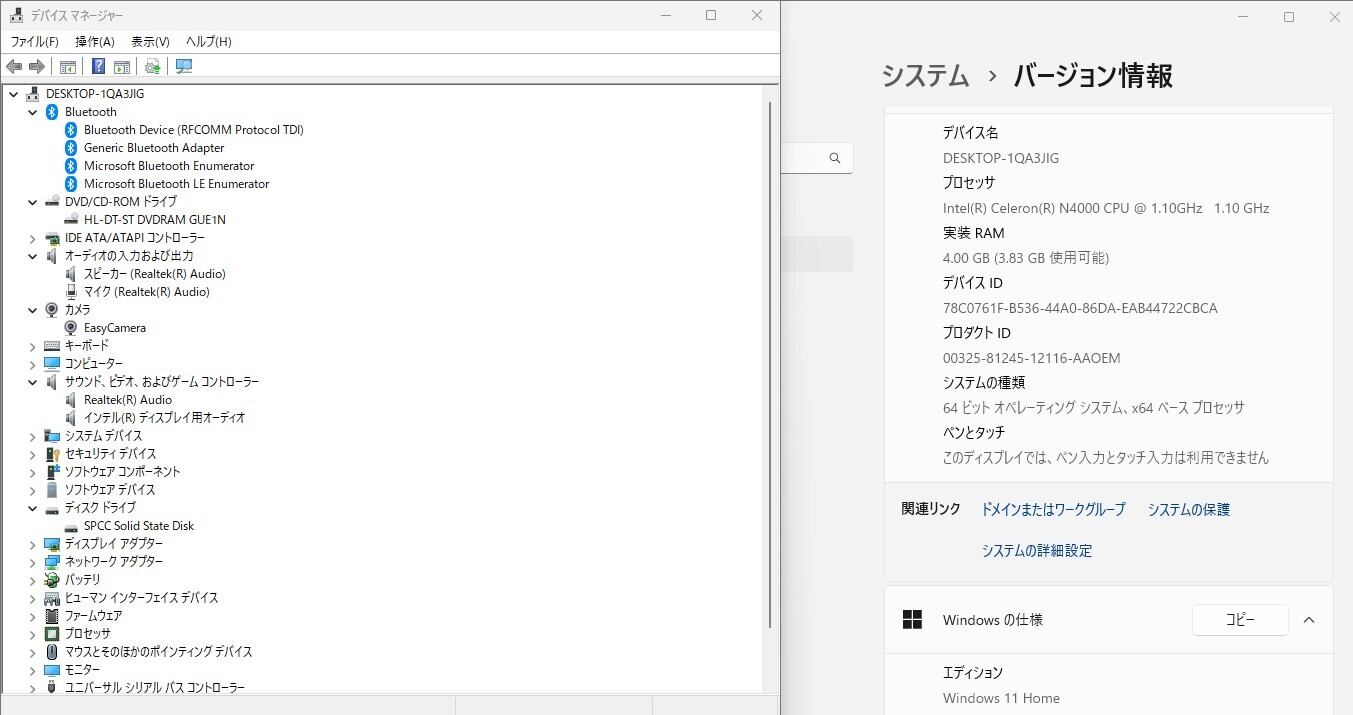The width and height of the screenshot is (1353, 715).
Task: Click the microphone icon of マイク (Realtek(R) Audio)
Action: (71, 292)
